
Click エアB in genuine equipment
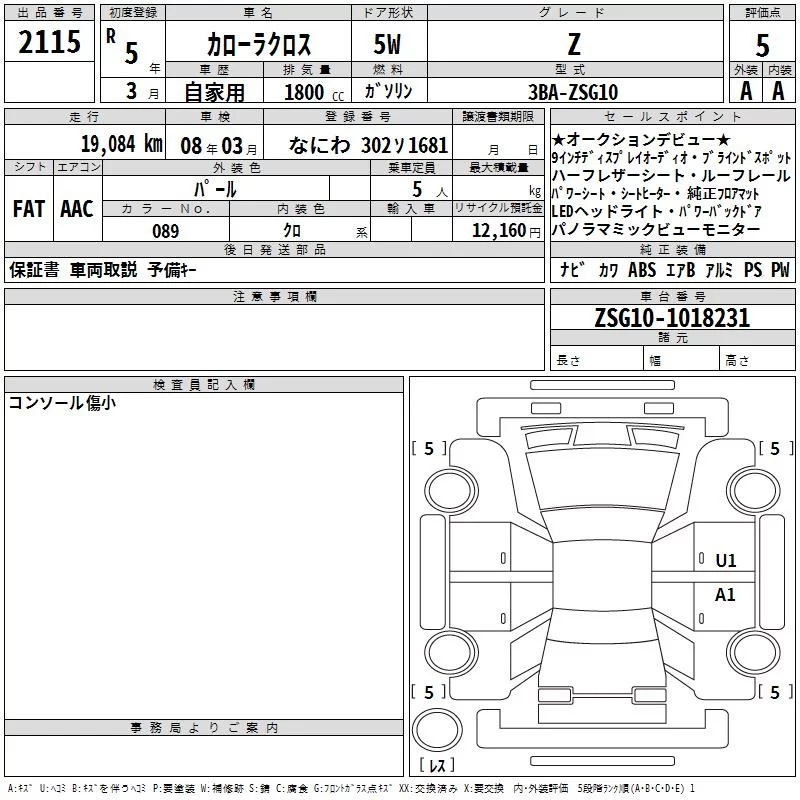pyautogui.click(x=680, y=270)
